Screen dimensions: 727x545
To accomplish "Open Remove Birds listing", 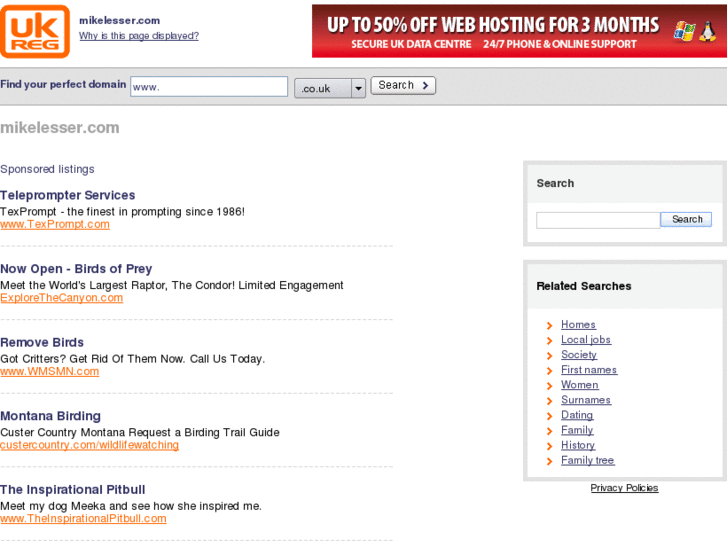I will [42, 342].
